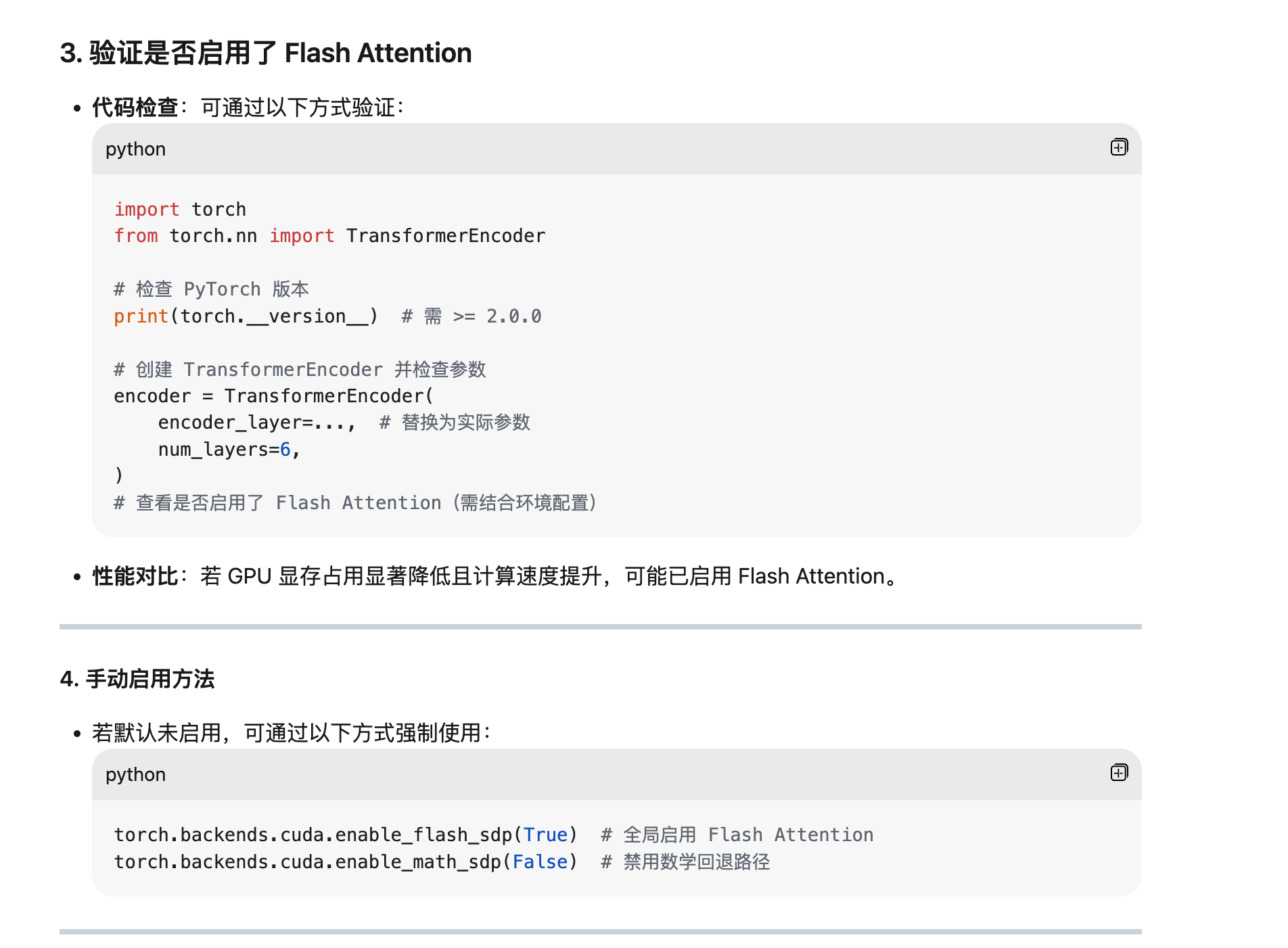This screenshot has height=948, width=1288.
Task: Click the bold text '性能对比'
Action: [x=135, y=576]
